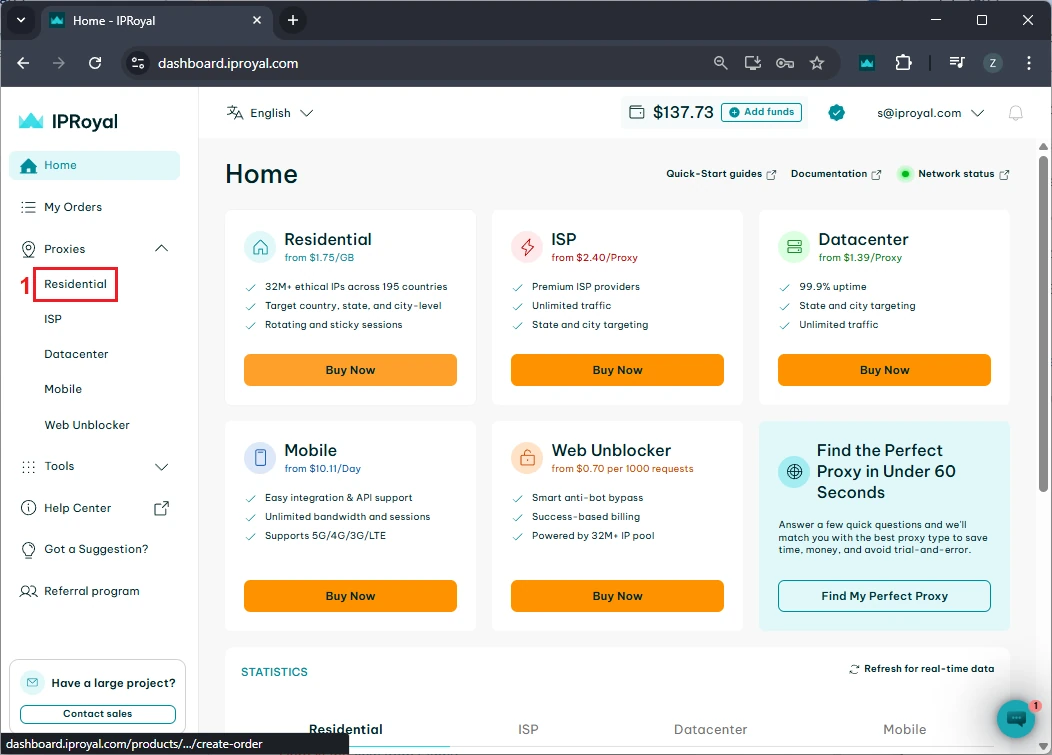This screenshot has width=1052, height=755.
Task: Click the verified badge icon
Action: click(836, 113)
